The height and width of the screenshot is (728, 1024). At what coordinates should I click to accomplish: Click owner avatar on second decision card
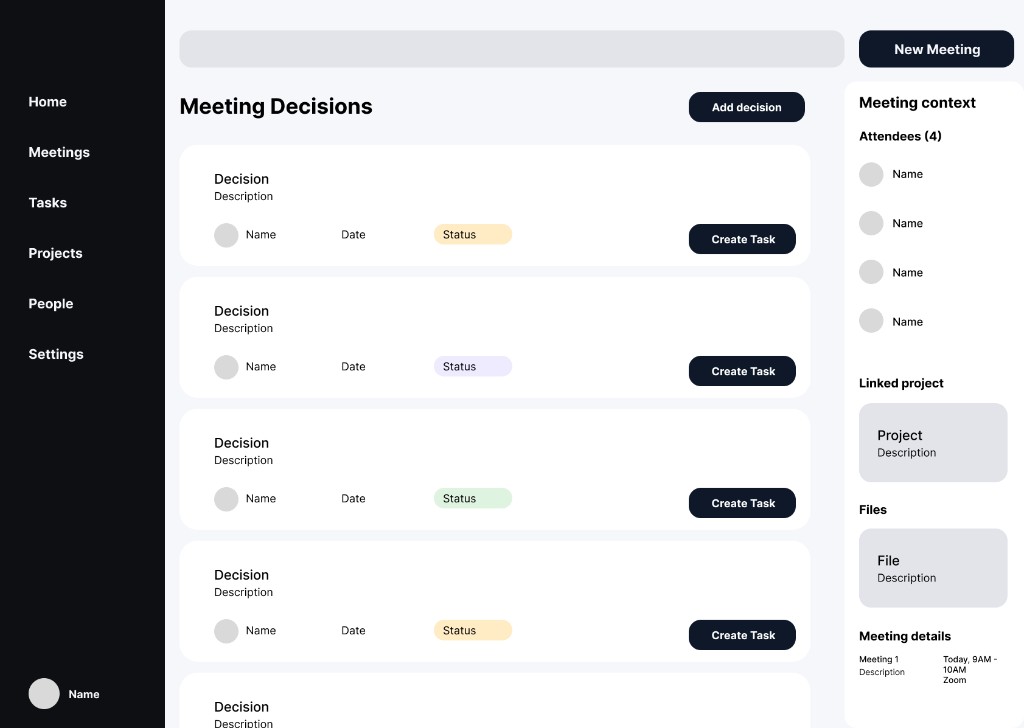coord(226,367)
